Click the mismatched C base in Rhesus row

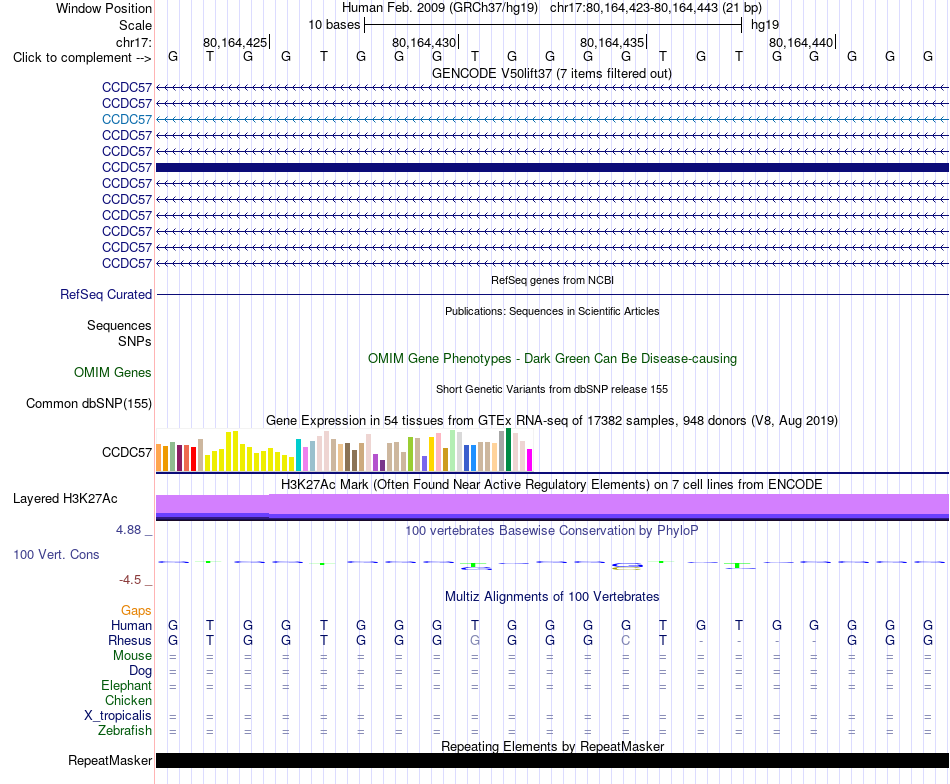[626, 640]
